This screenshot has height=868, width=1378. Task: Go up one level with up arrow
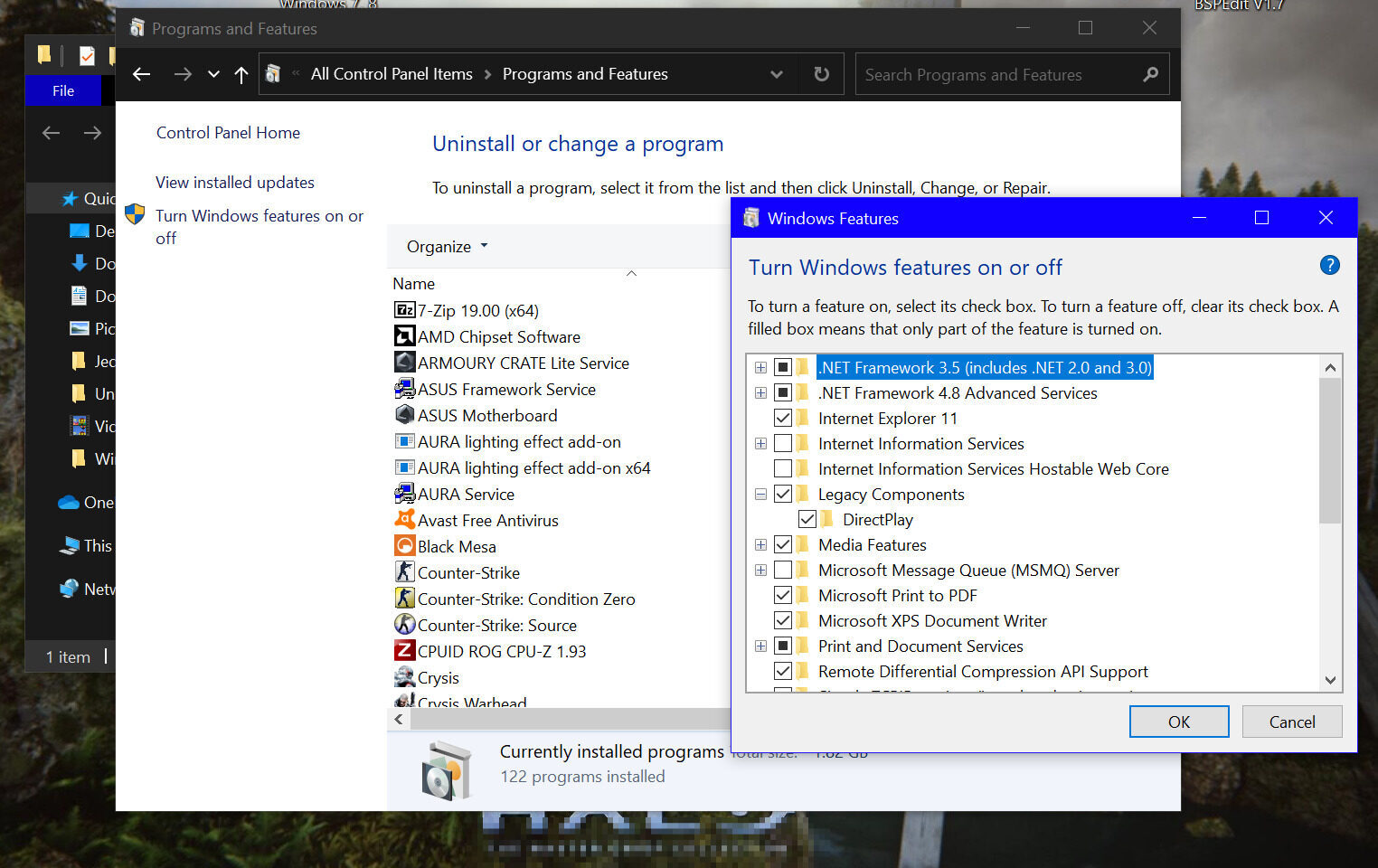pyautogui.click(x=241, y=74)
